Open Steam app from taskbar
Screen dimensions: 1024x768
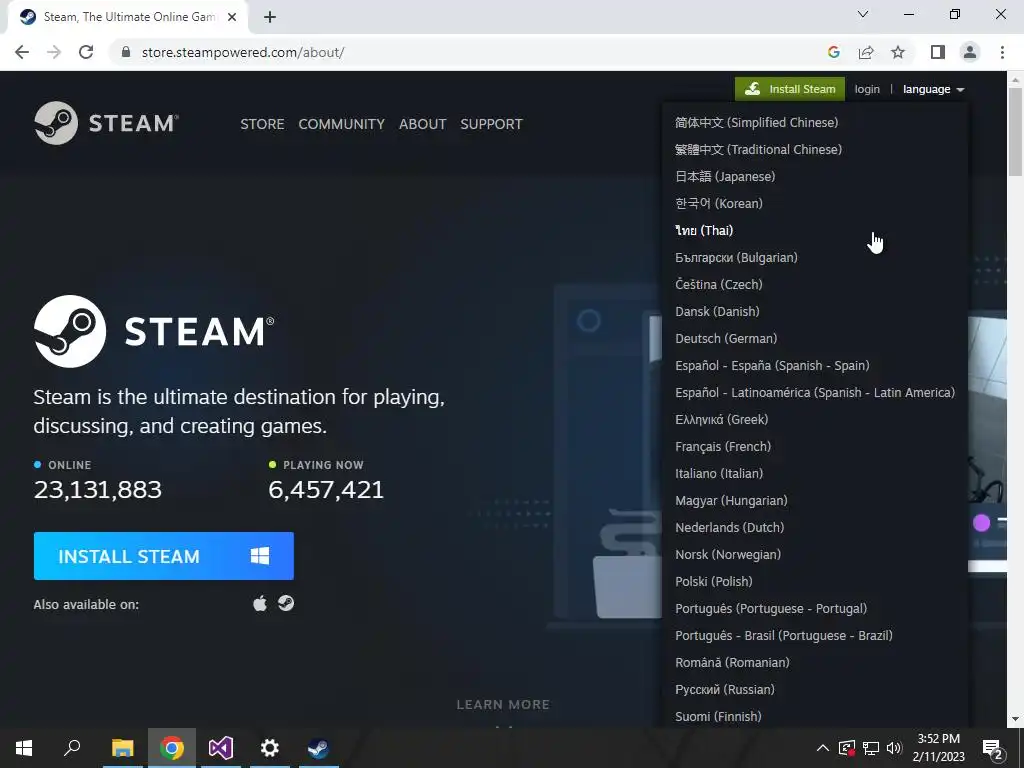point(319,748)
